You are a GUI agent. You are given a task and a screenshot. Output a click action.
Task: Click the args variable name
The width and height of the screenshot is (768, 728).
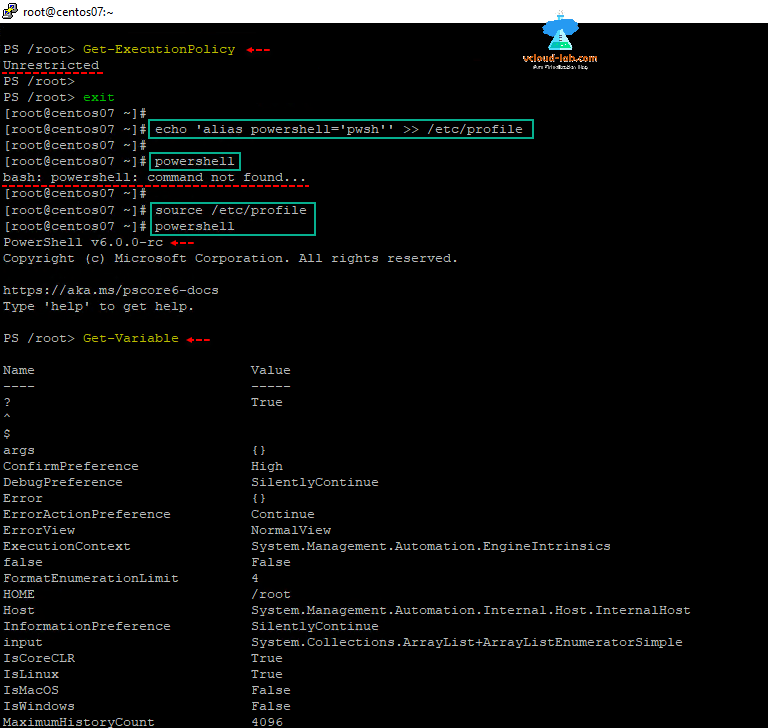click(19, 451)
